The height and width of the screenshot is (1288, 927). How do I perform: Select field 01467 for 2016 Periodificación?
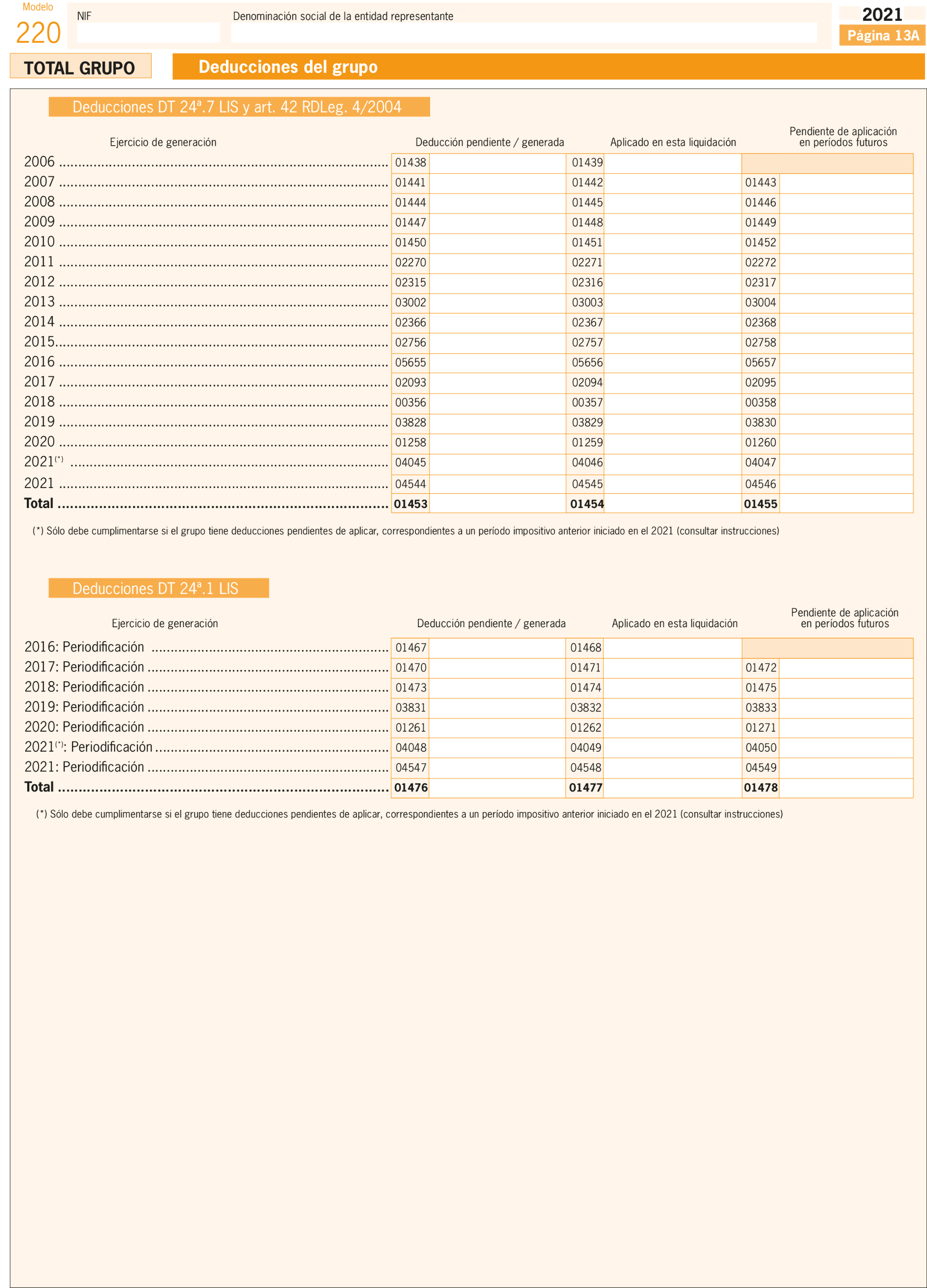(497, 648)
